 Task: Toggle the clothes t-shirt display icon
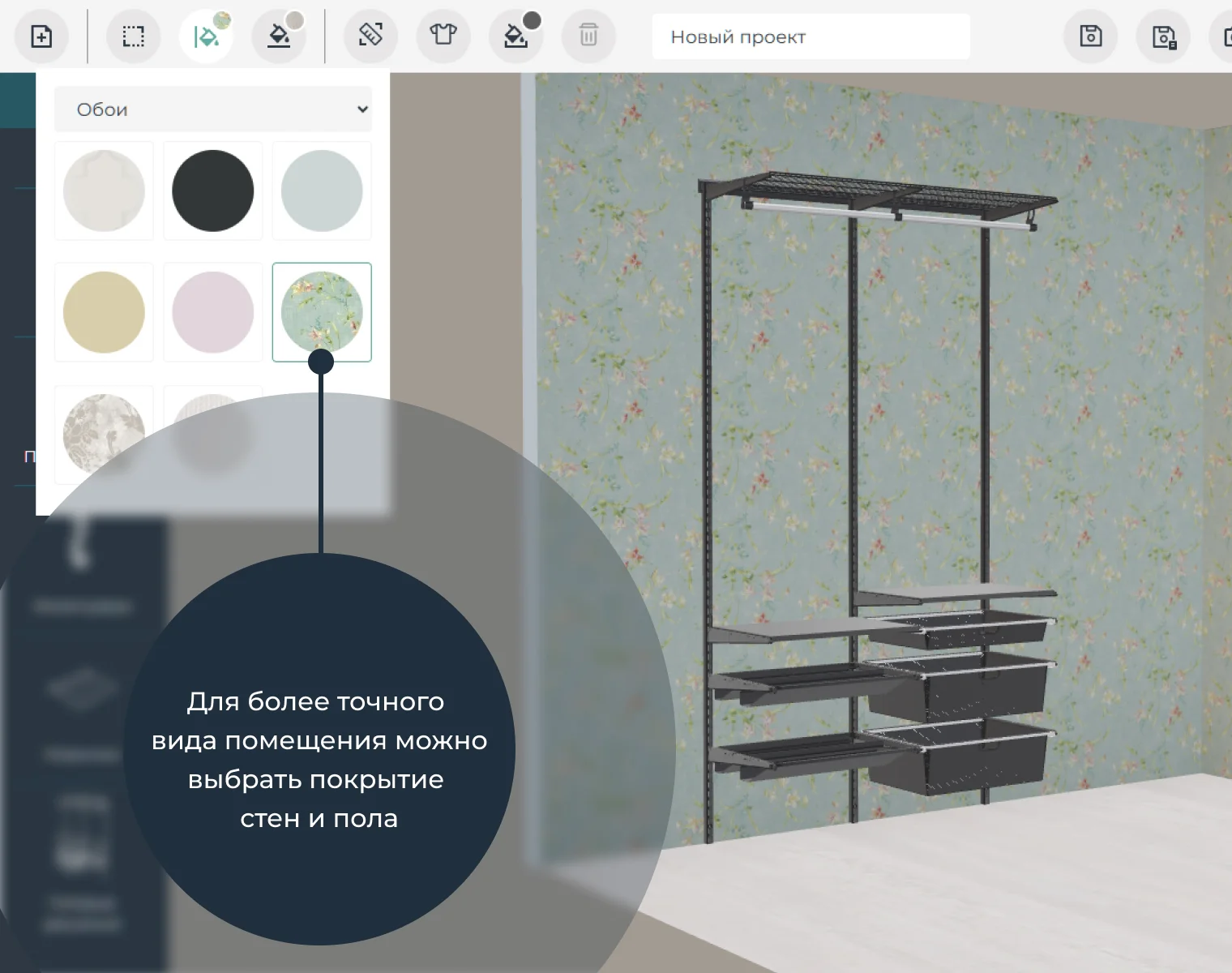pyautogui.click(x=443, y=36)
